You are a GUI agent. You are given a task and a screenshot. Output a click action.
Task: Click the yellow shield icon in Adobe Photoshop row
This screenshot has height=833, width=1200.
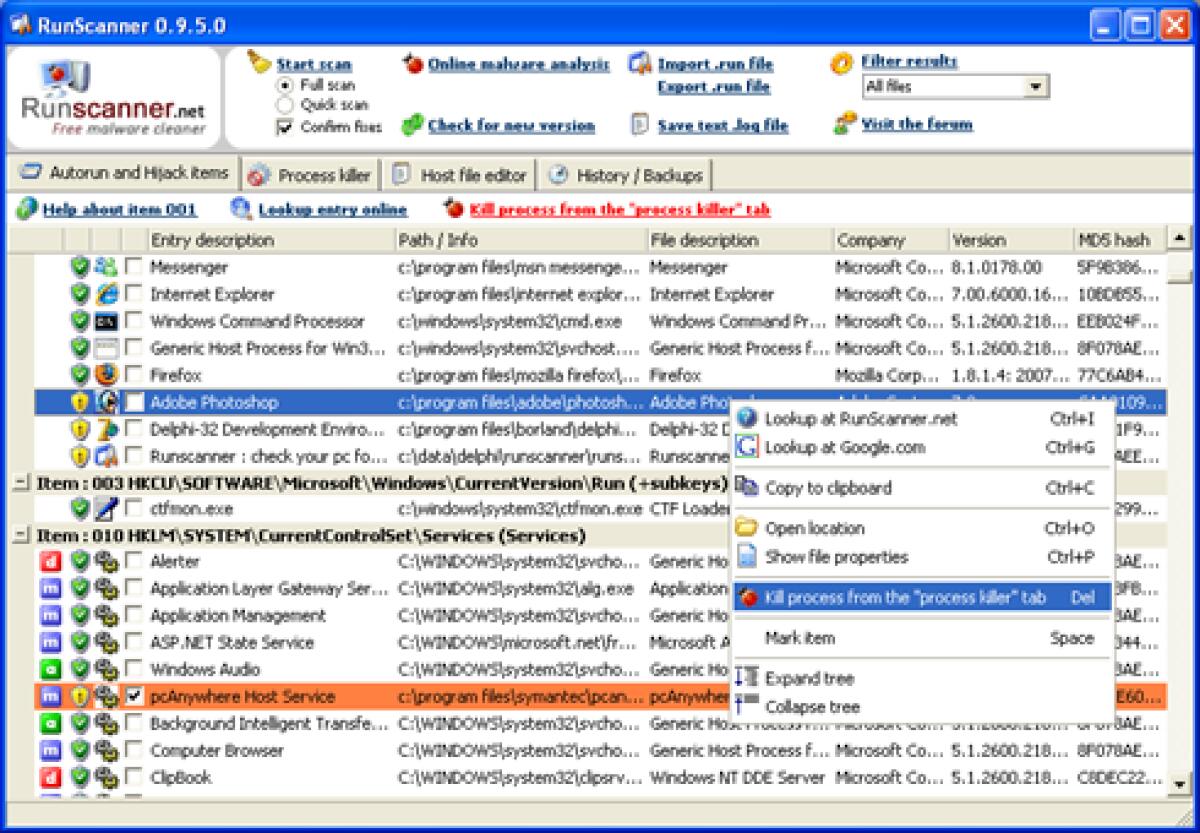click(x=80, y=402)
